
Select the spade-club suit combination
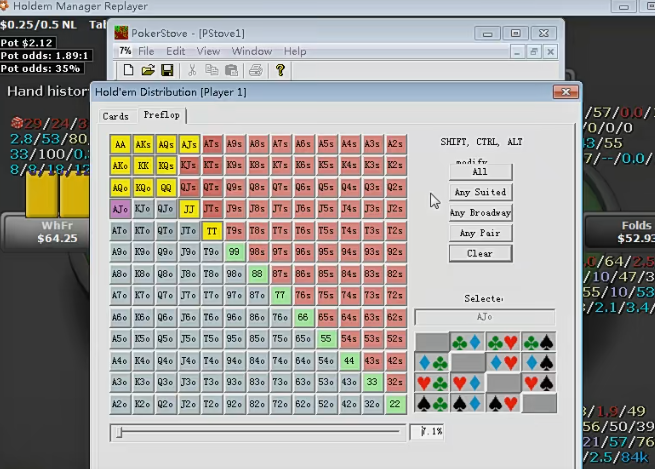[432, 403]
